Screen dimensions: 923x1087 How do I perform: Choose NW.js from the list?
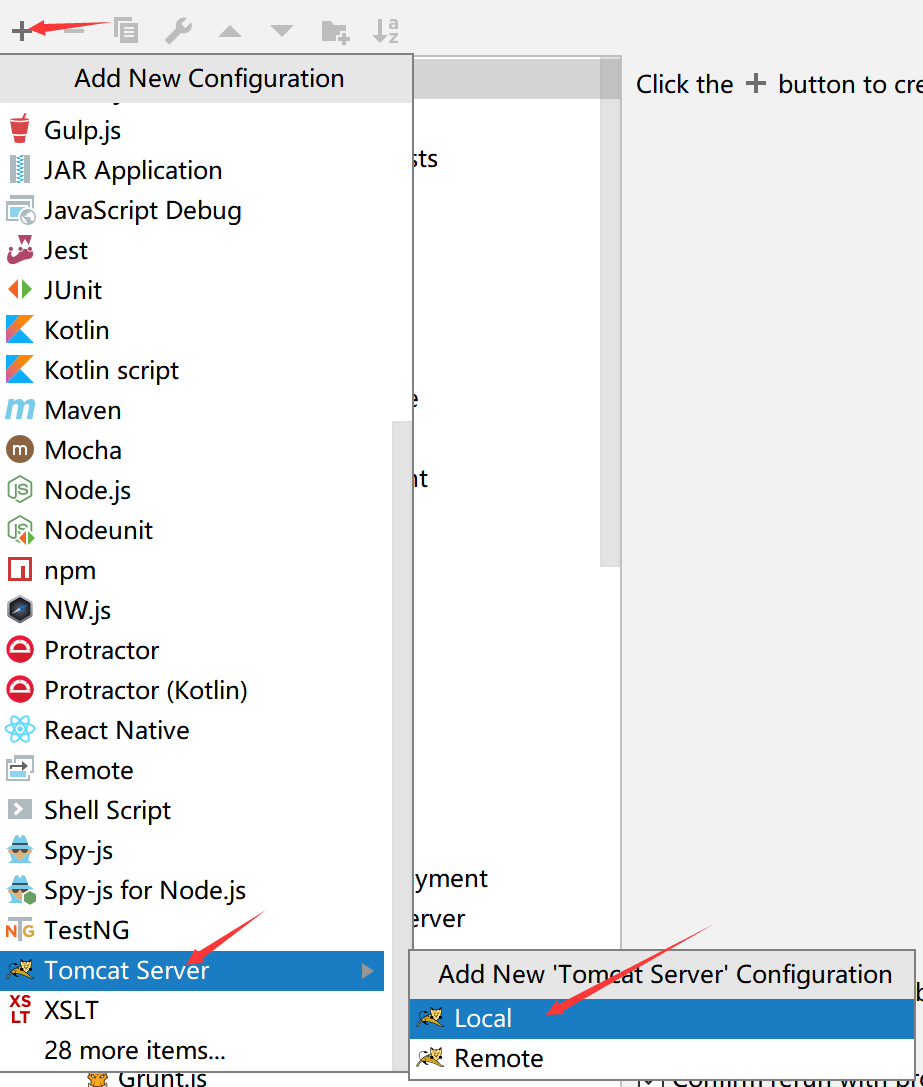[x=191, y=610]
